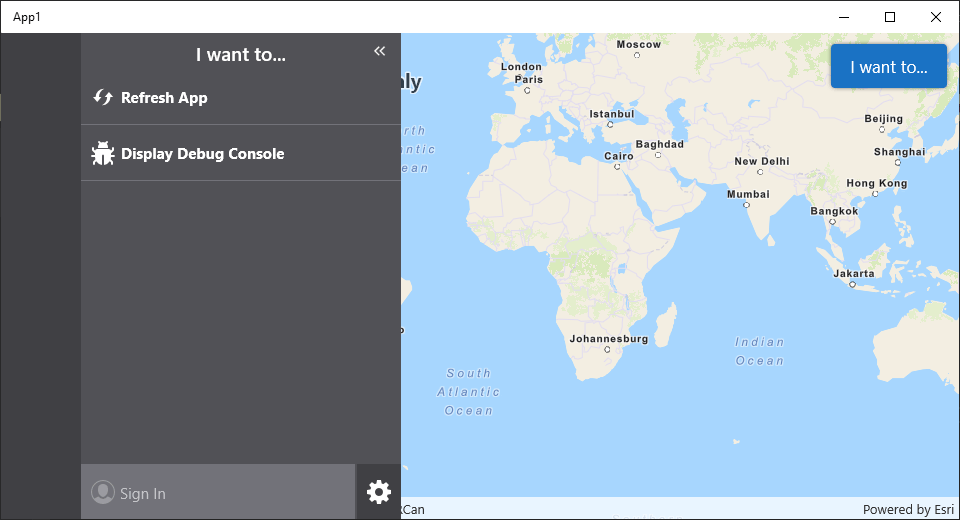
Task: Collapse the side panel with double chevron
Action: [x=379, y=51]
